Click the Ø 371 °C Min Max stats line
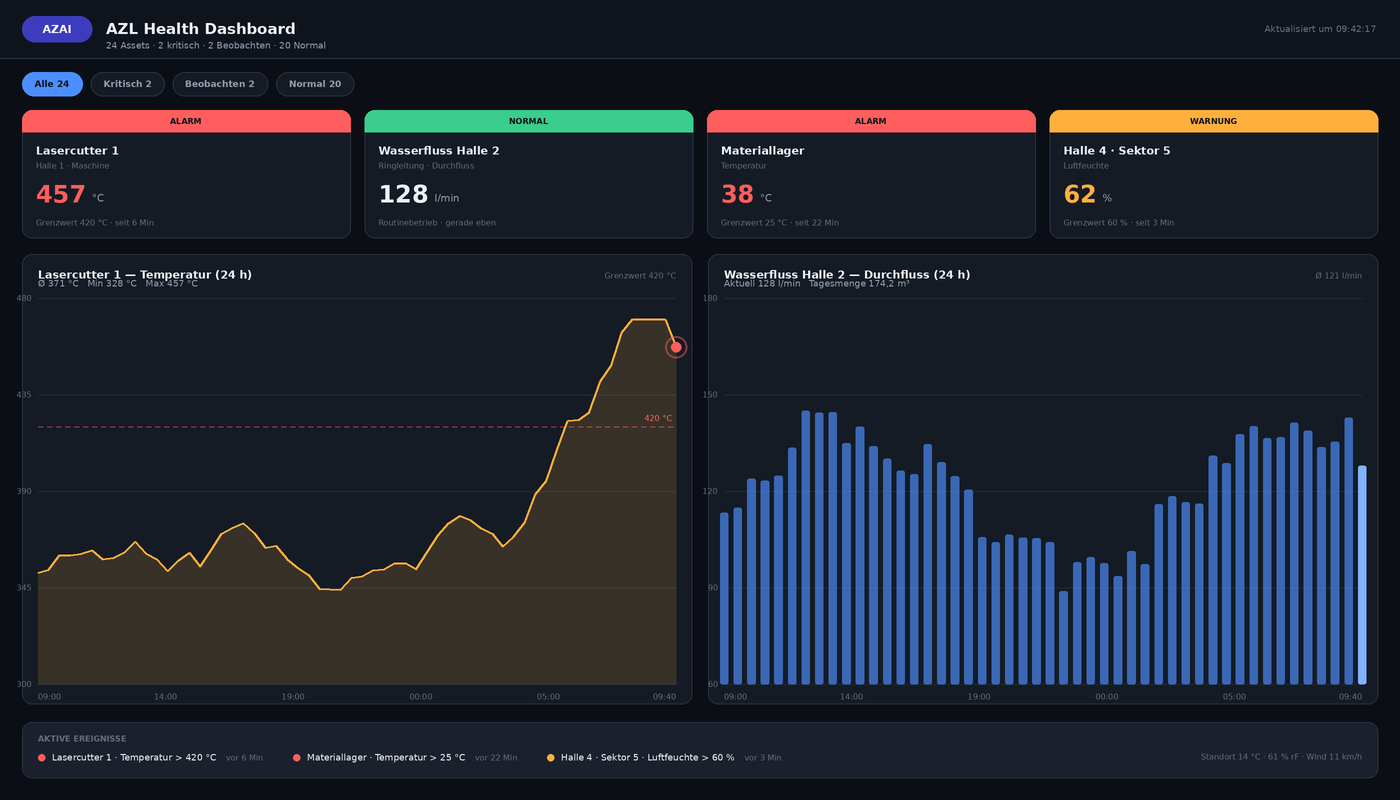 [118, 284]
